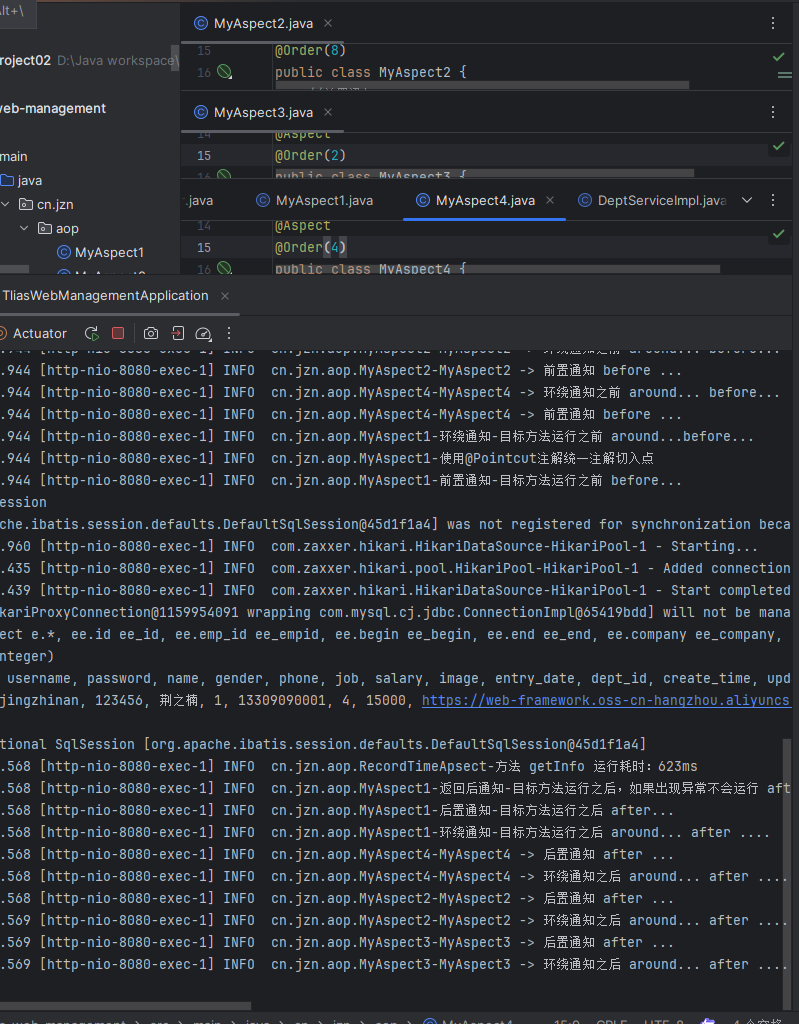Viewport: 799px width, 1024px height.
Task: Open the profiler gauge icon in the run toolbar
Action: 203,334
